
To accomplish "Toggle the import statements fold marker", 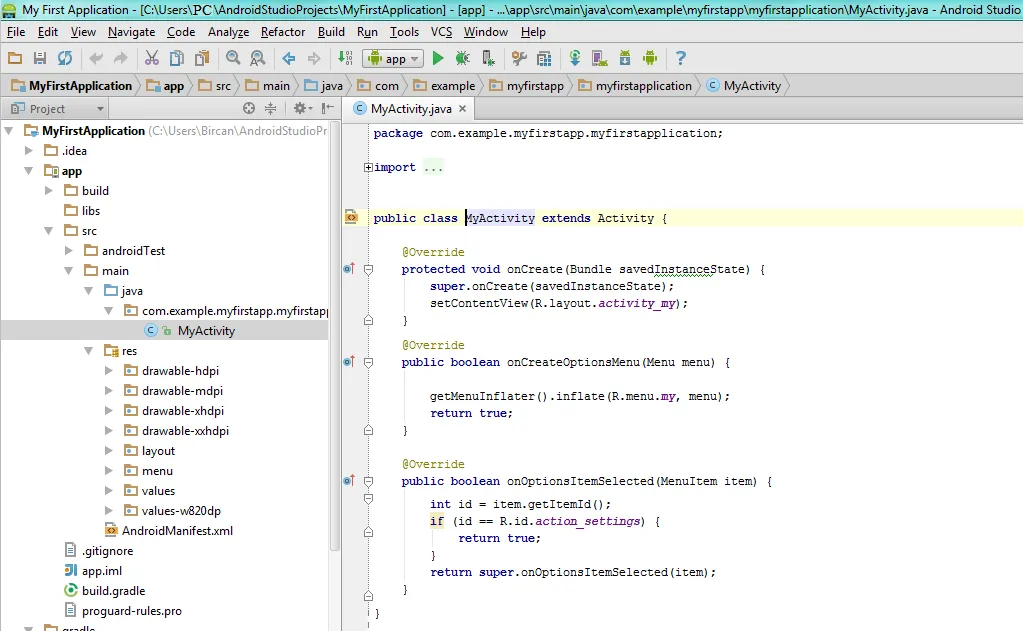I will pos(368,167).
